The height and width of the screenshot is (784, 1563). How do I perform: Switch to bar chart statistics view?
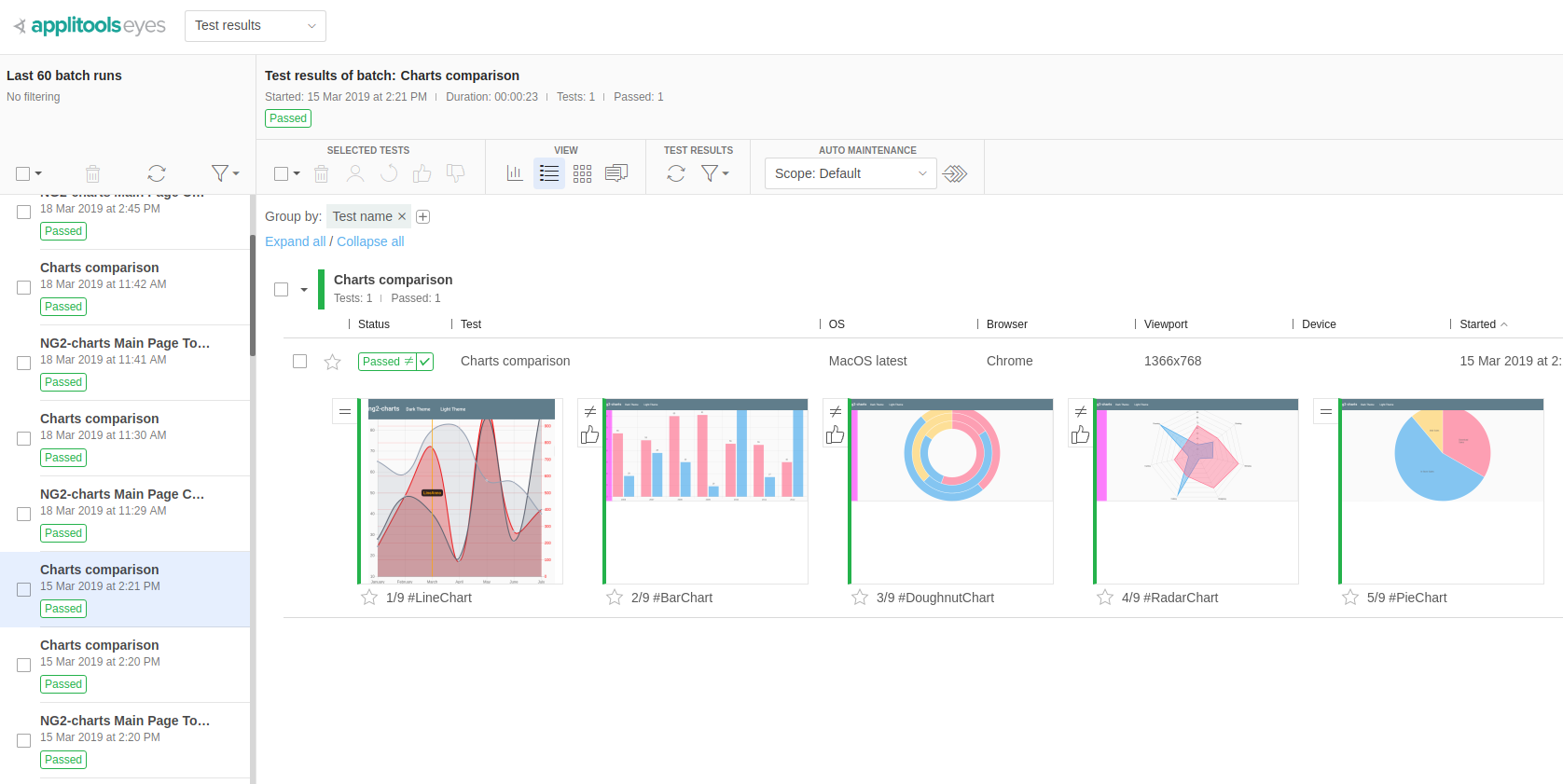click(x=514, y=173)
